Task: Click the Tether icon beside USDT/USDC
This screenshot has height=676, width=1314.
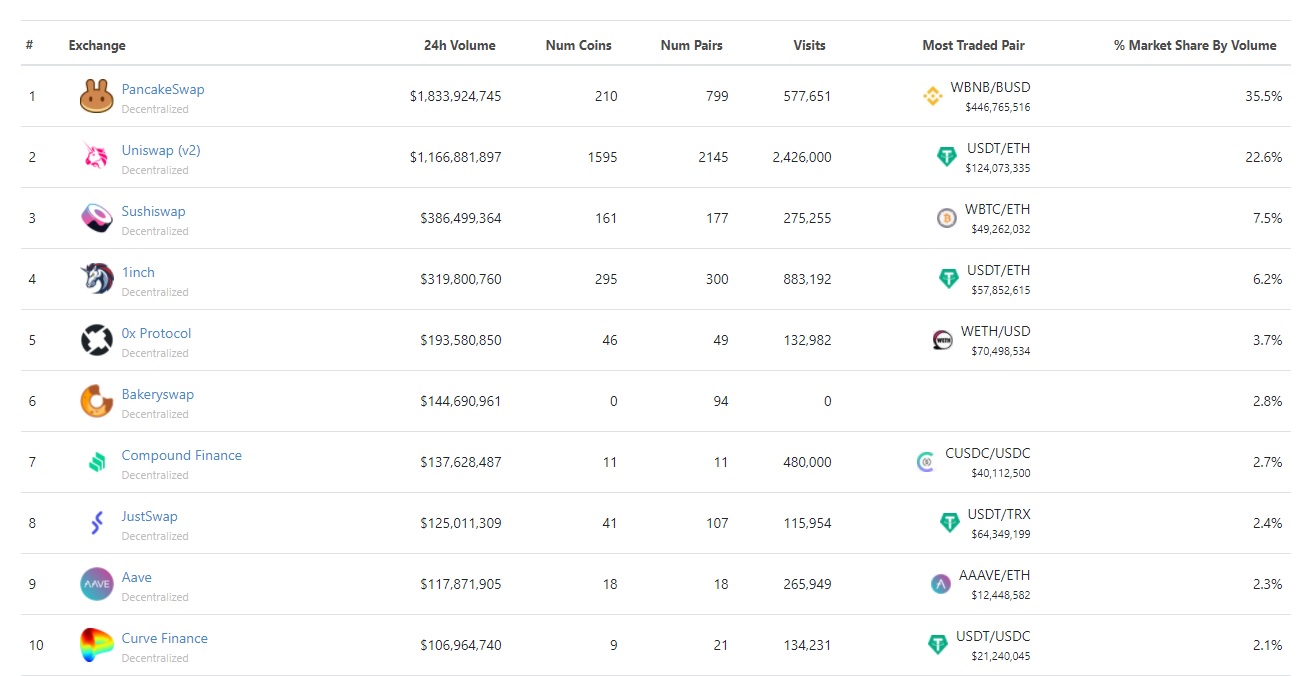Action: pyautogui.click(x=938, y=645)
